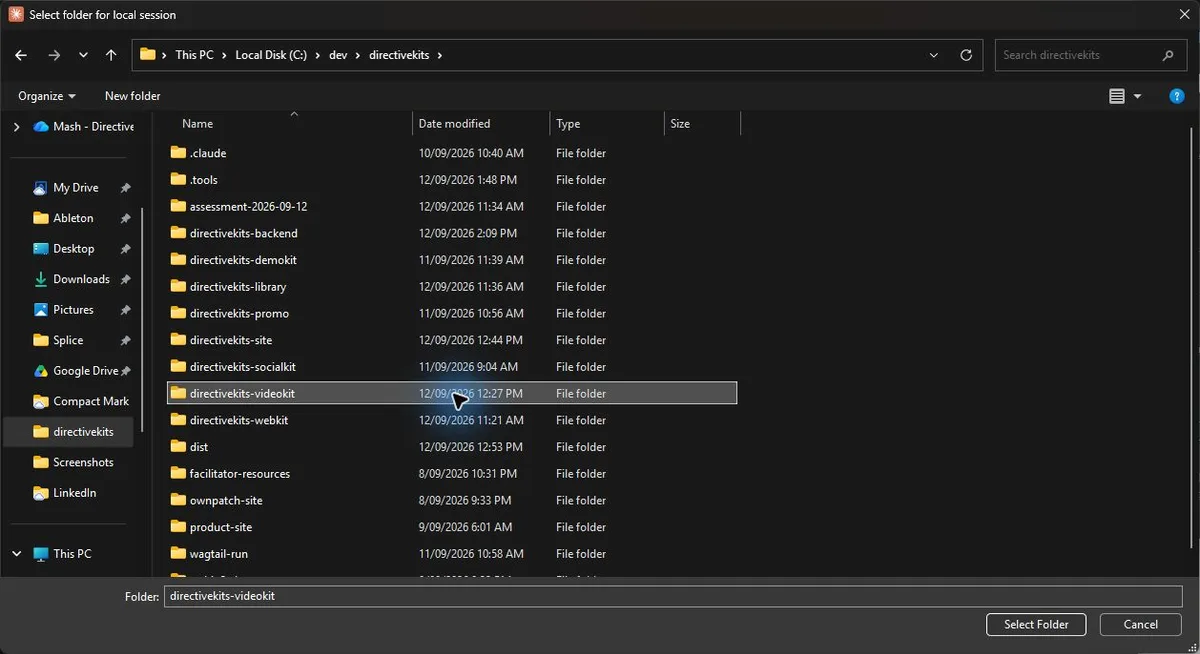1200x654 pixels.
Task: Select facilitator-resources folder
Action: 240,474
